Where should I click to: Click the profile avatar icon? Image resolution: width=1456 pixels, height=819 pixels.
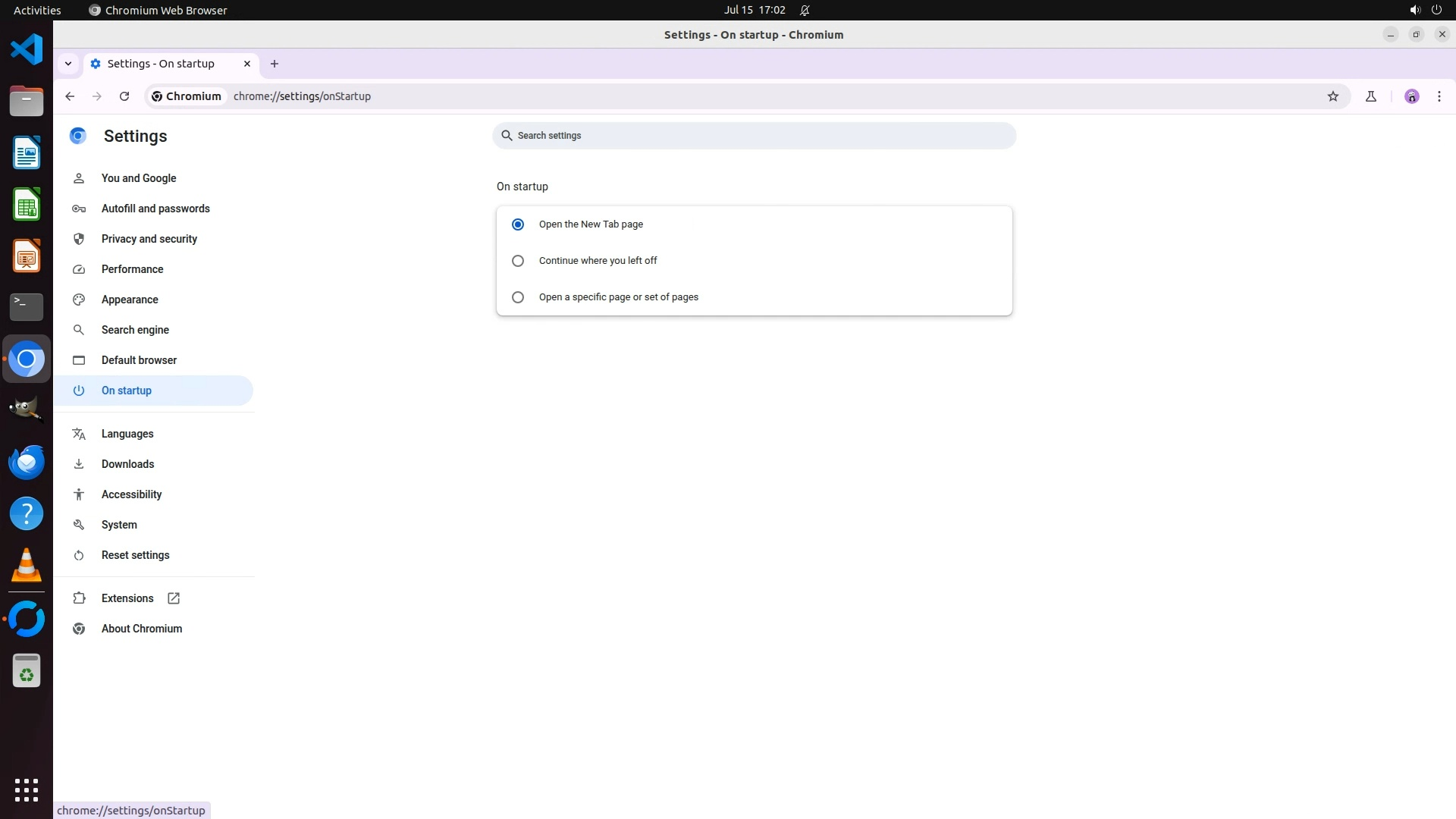pos(1411,96)
